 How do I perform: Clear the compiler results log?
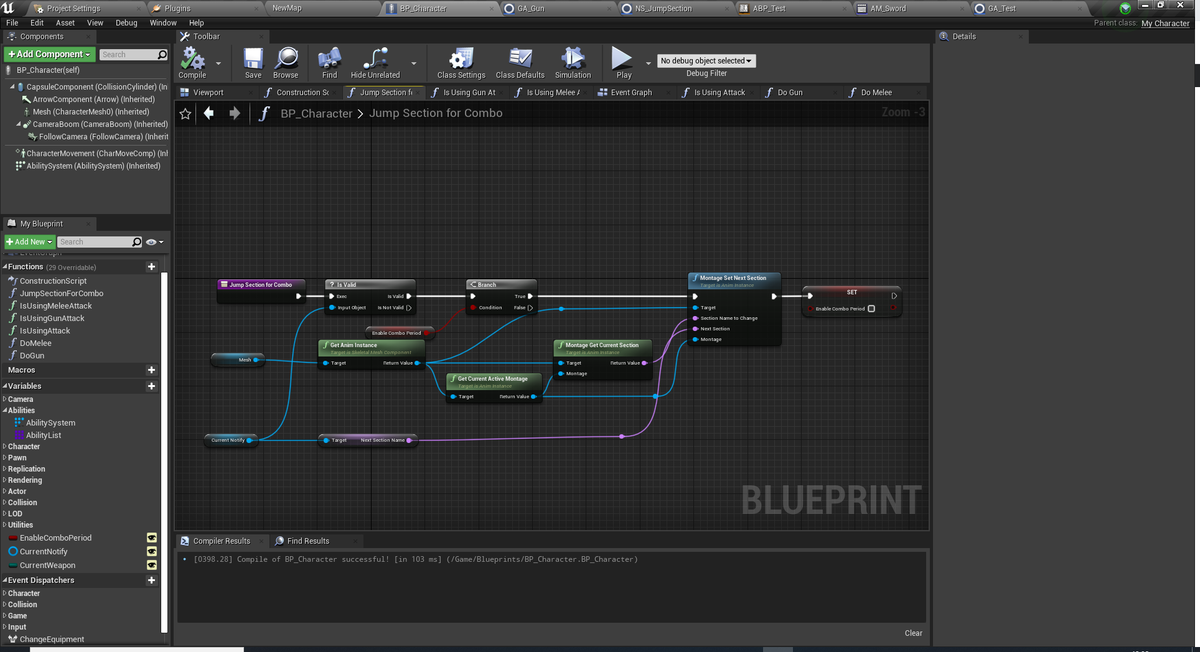914,633
